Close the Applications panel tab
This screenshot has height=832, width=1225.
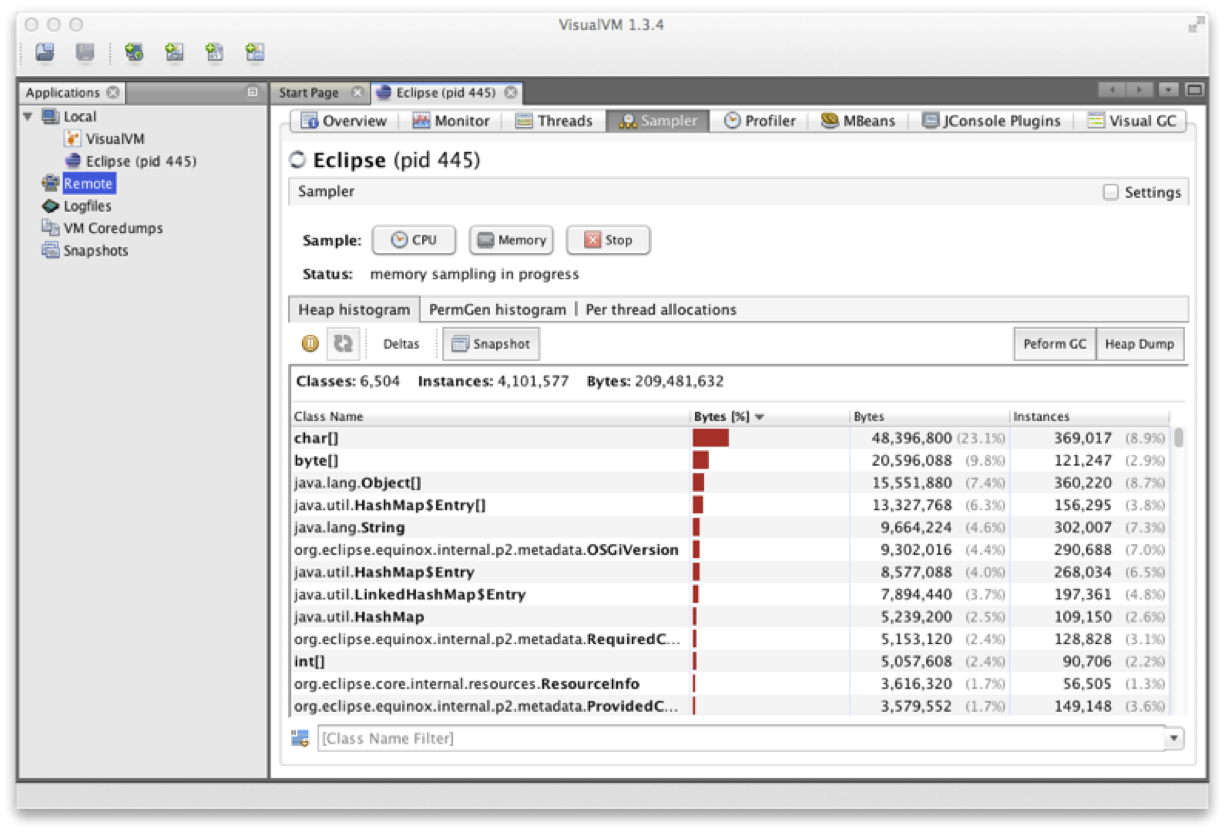pos(113,93)
